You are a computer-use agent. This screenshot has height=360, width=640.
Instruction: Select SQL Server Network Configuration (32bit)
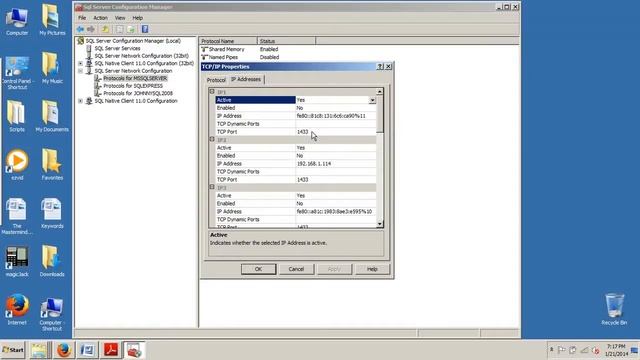click(142, 56)
